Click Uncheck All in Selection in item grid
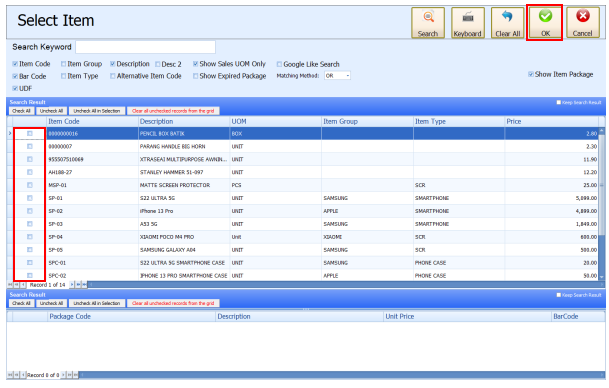Viewport: 609px width, 388px height. click(97, 111)
